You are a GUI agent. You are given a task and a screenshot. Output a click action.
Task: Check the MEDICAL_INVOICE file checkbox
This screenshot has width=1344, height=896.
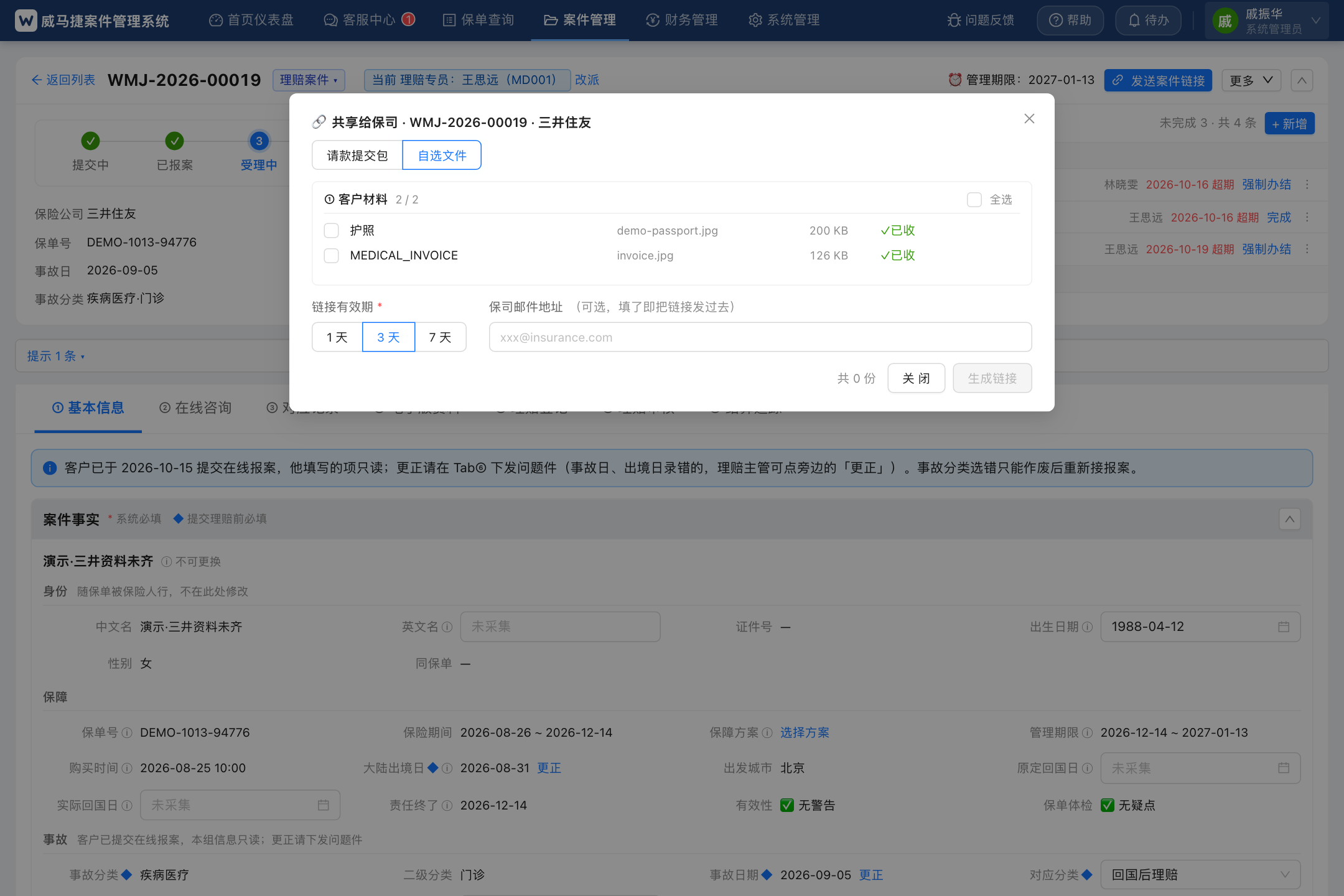[x=332, y=256]
